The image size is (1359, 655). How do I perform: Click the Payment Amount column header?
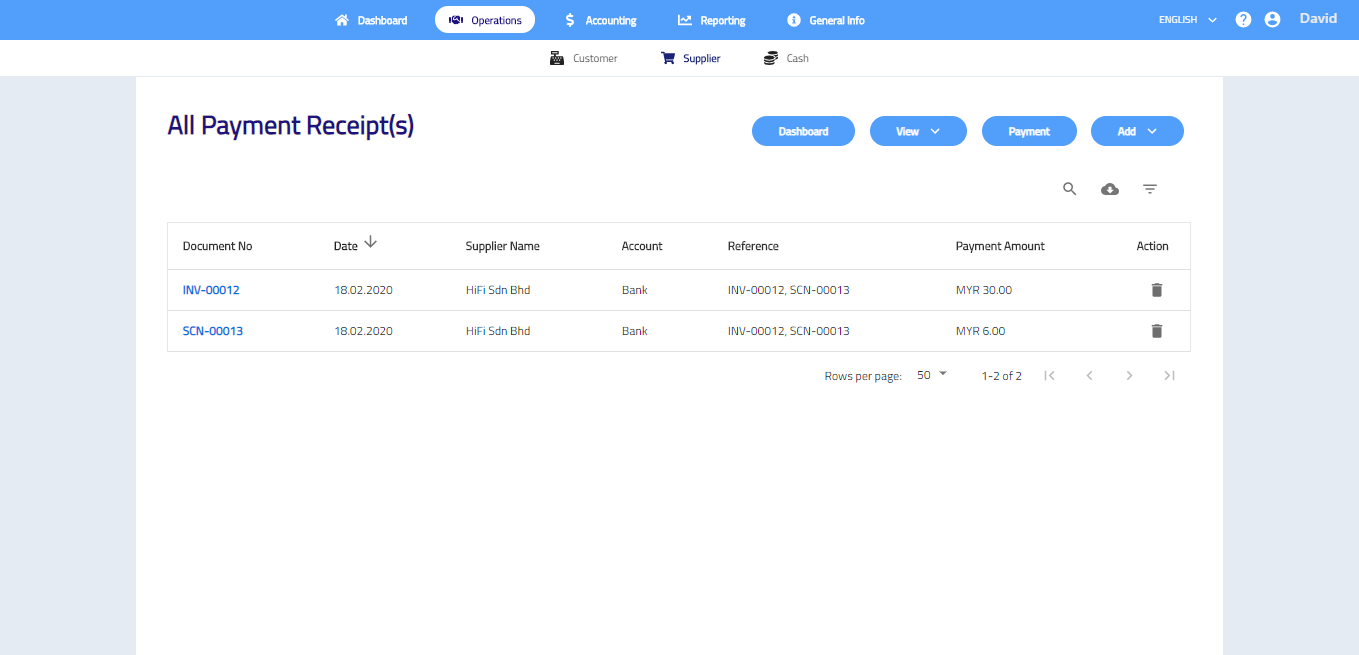[1000, 246]
